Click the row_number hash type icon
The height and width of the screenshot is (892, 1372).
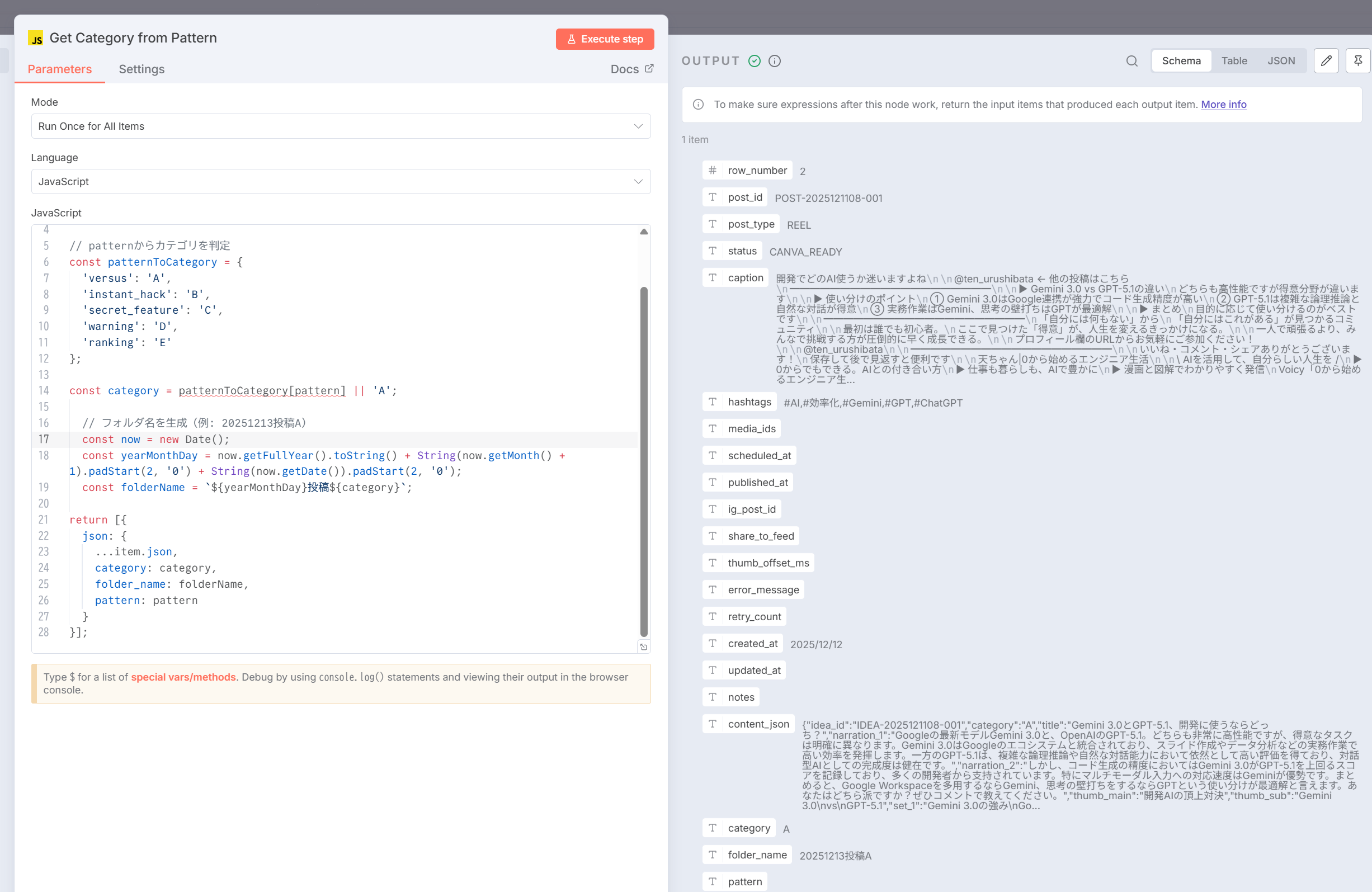[x=713, y=171]
